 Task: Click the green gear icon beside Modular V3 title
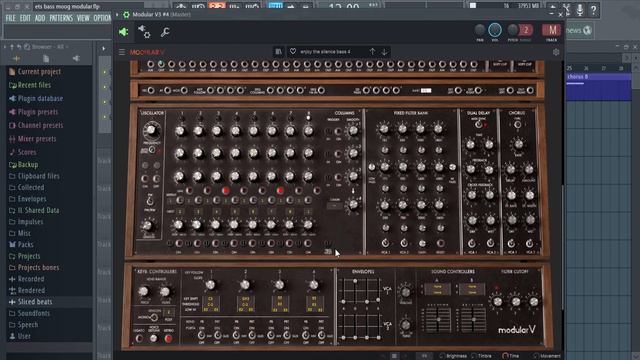(126, 15)
